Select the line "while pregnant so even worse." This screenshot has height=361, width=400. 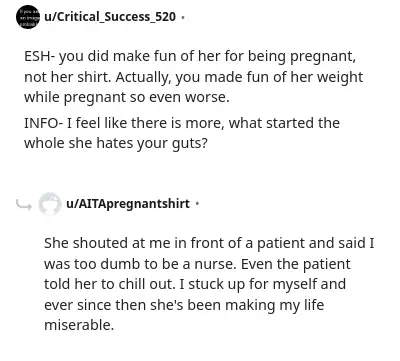point(127,97)
